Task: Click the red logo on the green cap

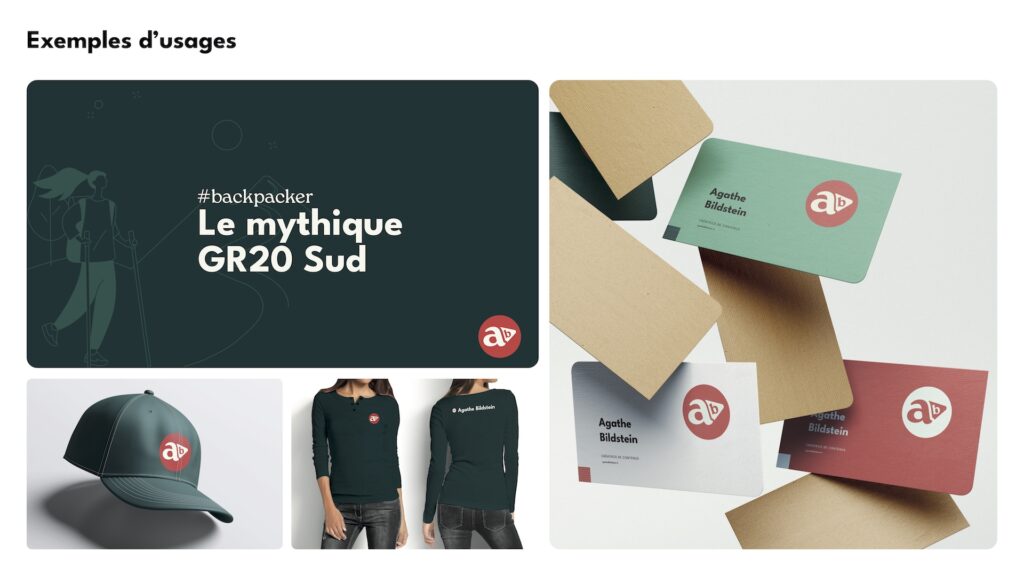Action: 175,452
